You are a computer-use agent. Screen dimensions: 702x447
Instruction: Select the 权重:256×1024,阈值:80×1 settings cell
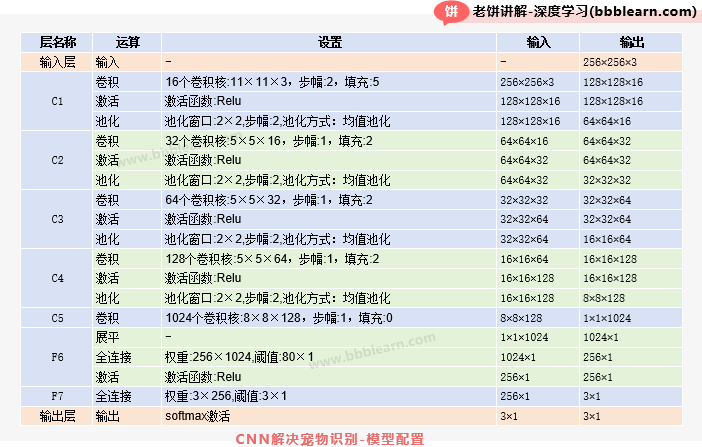pos(329,357)
